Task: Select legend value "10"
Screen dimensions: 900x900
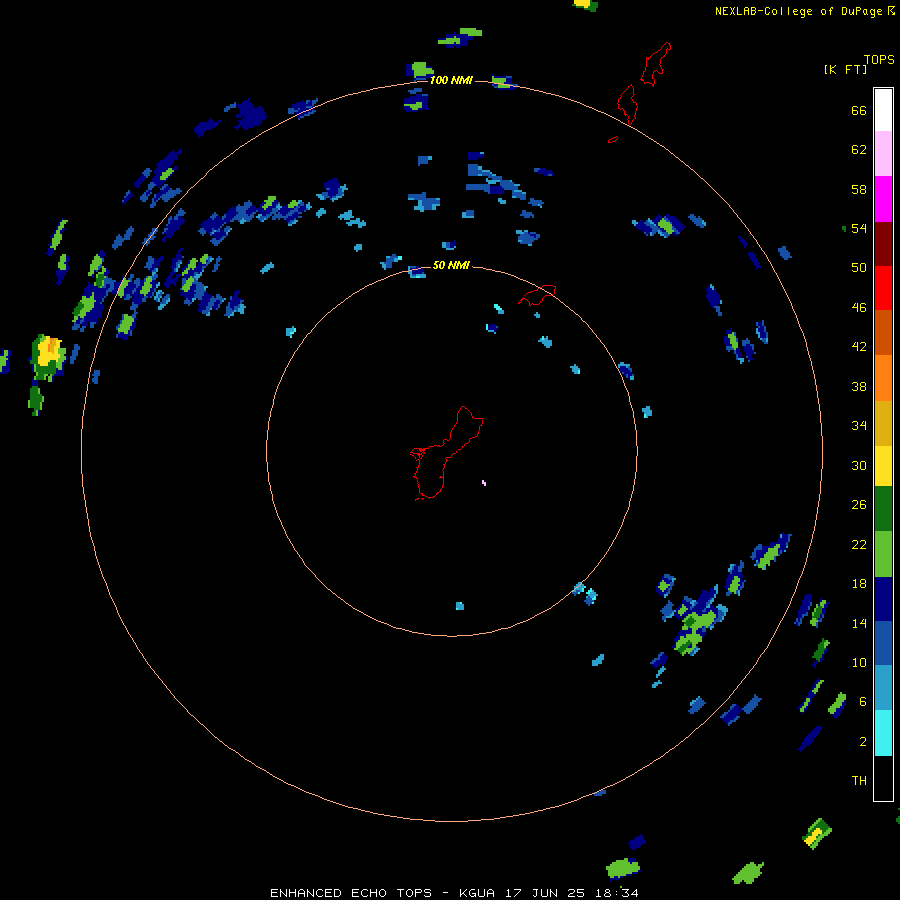Action: pyautogui.click(x=859, y=662)
